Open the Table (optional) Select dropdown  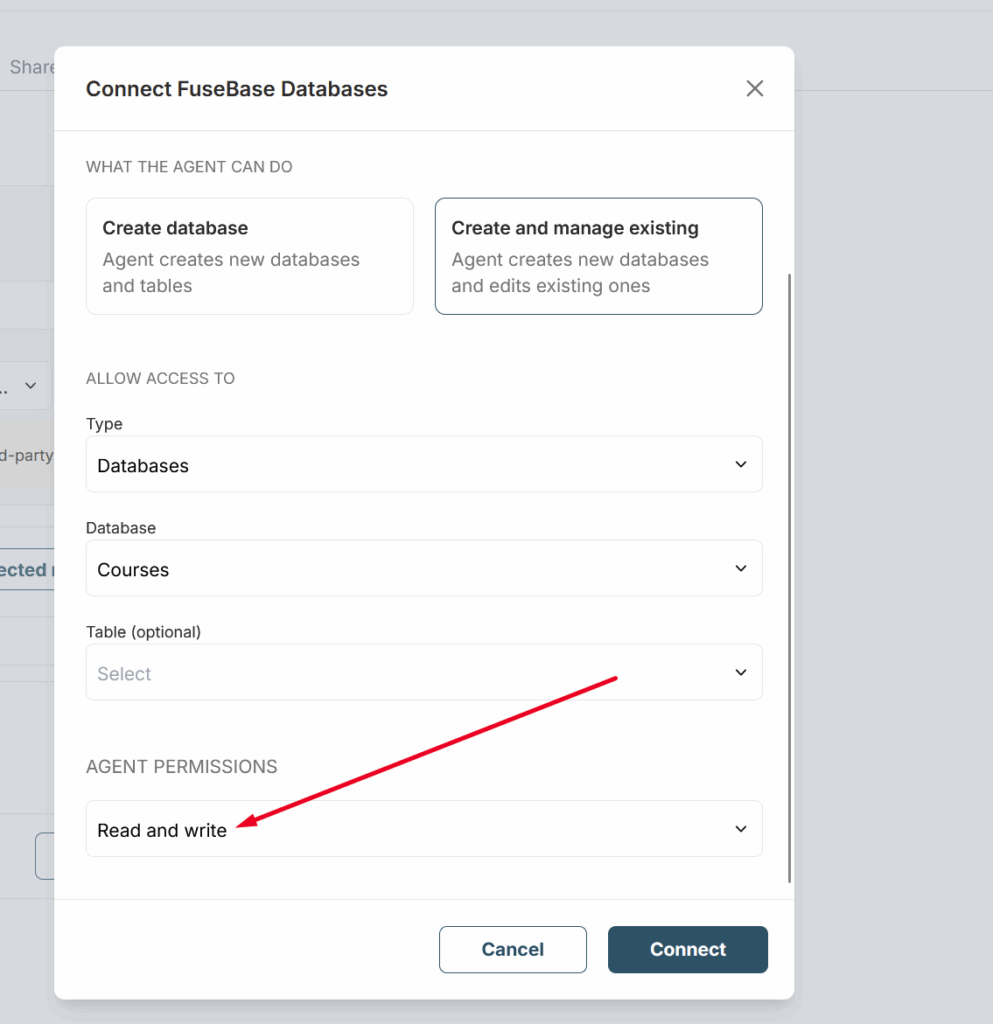(423, 672)
